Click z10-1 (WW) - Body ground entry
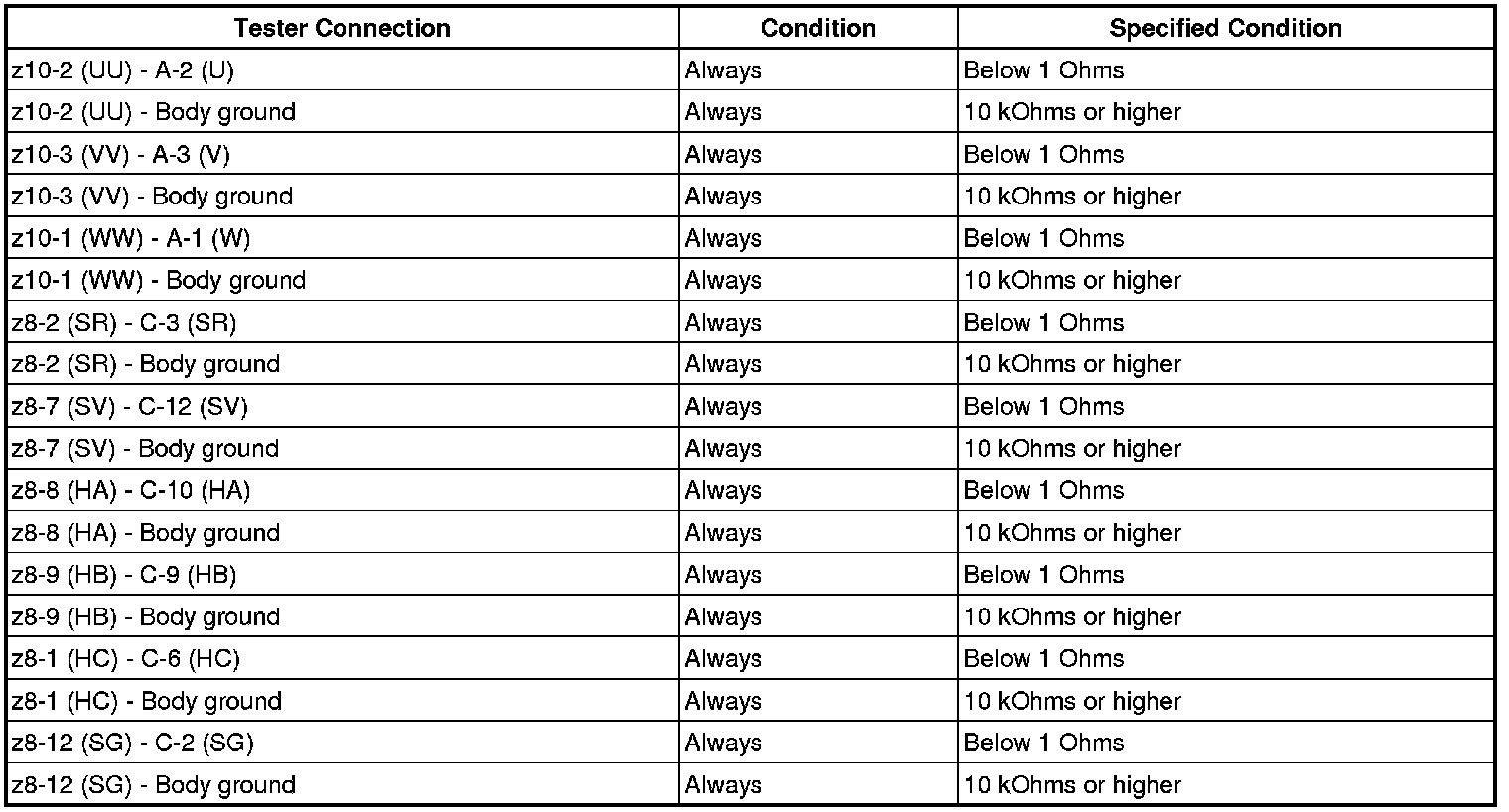 [343, 280]
